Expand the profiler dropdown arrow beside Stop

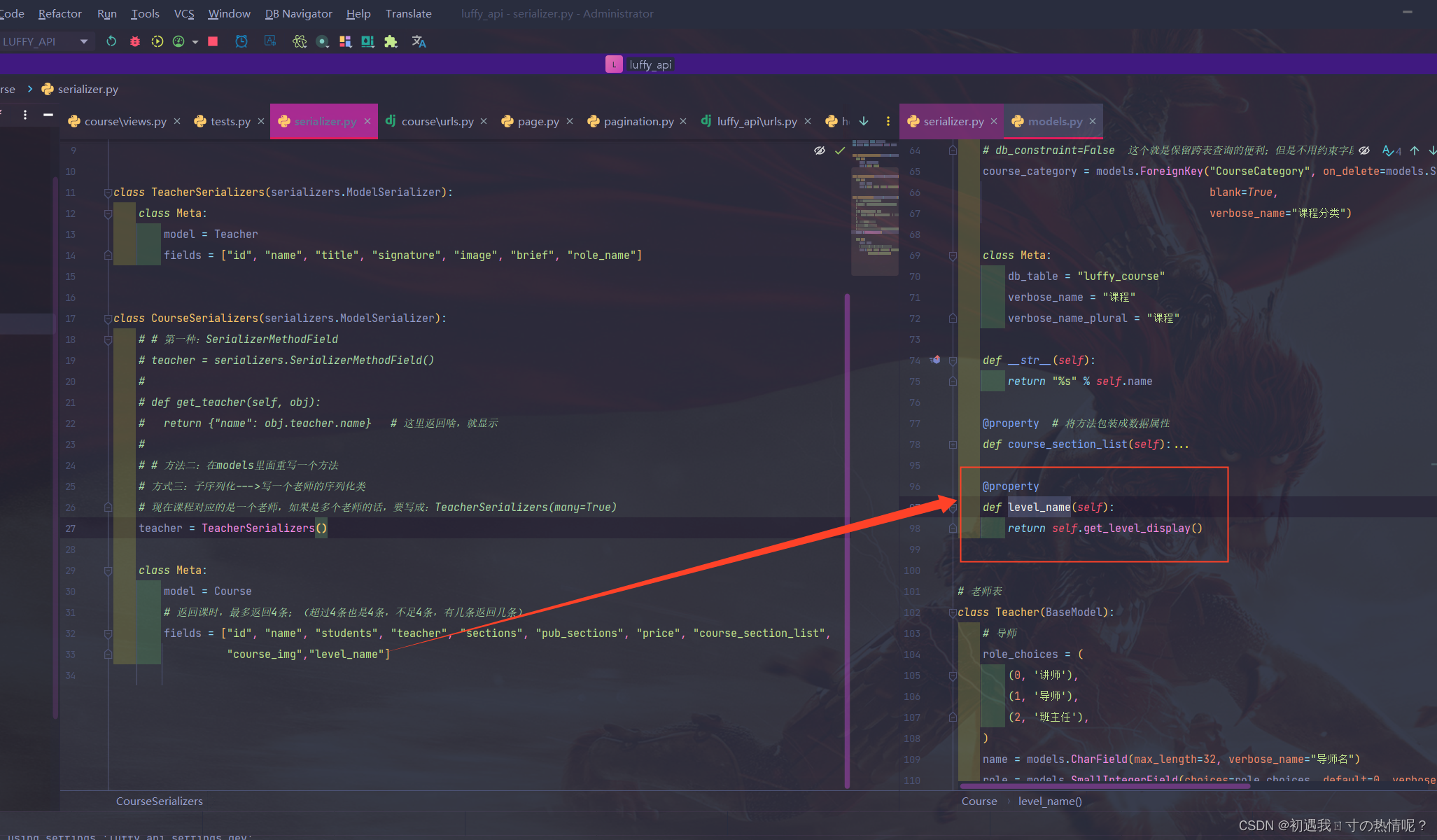[195, 41]
